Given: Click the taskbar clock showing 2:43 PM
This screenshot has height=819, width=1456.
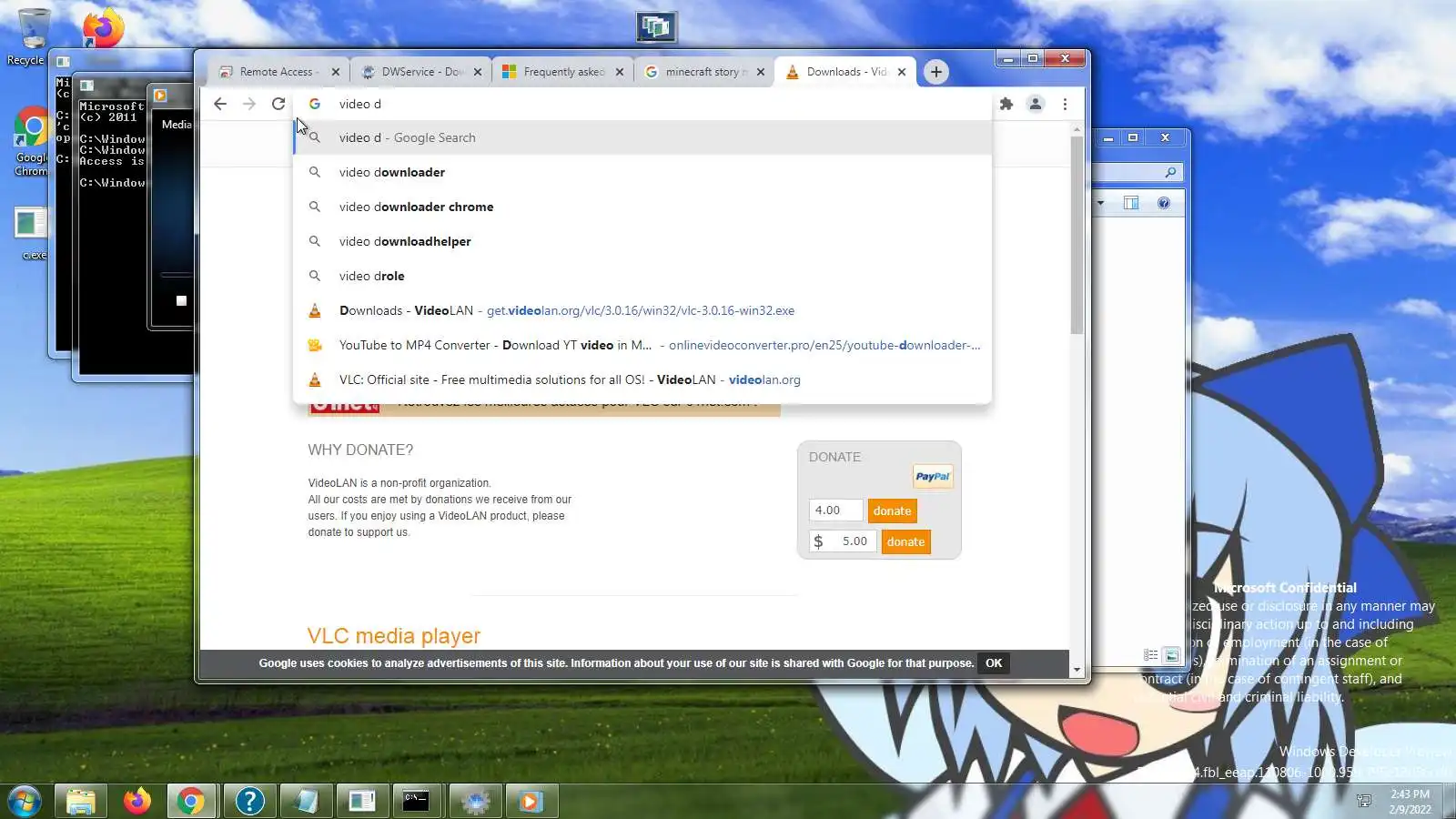Looking at the screenshot, I should [x=1410, y=801].
